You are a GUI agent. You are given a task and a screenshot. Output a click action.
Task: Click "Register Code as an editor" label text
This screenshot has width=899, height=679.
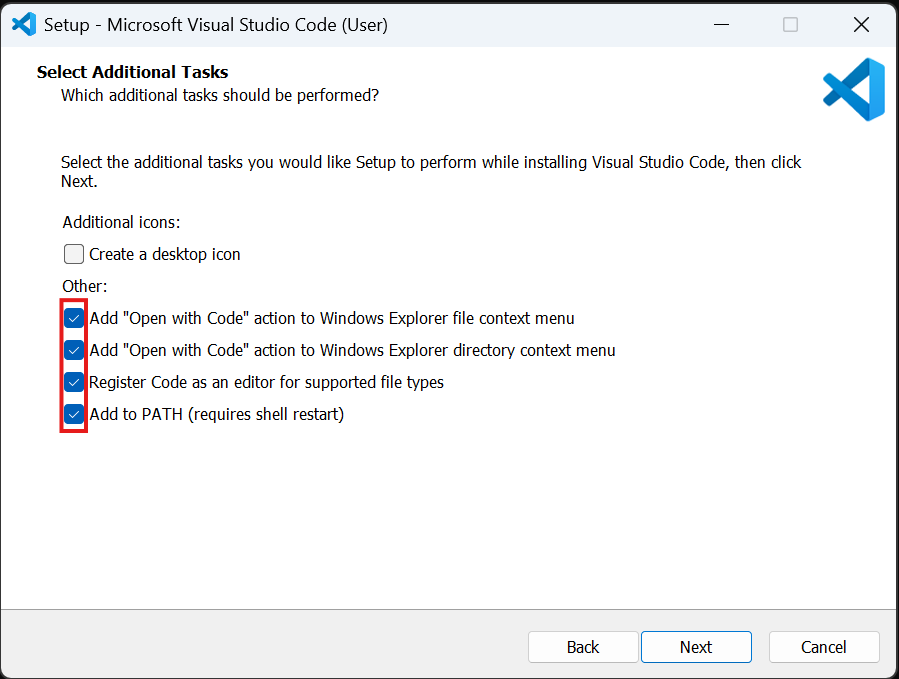(x=266, y=382)
